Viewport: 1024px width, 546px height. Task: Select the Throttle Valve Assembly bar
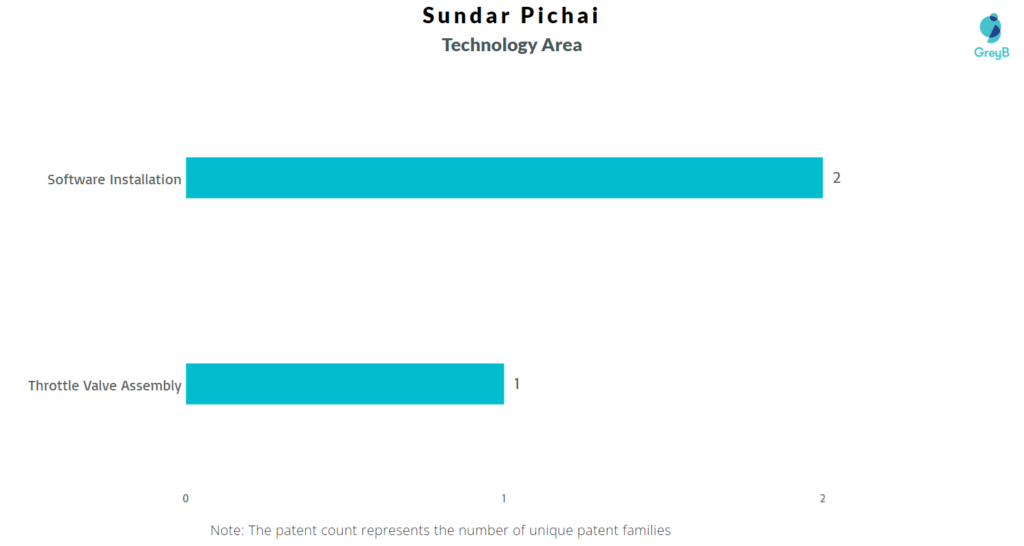(x=345, y=384)
